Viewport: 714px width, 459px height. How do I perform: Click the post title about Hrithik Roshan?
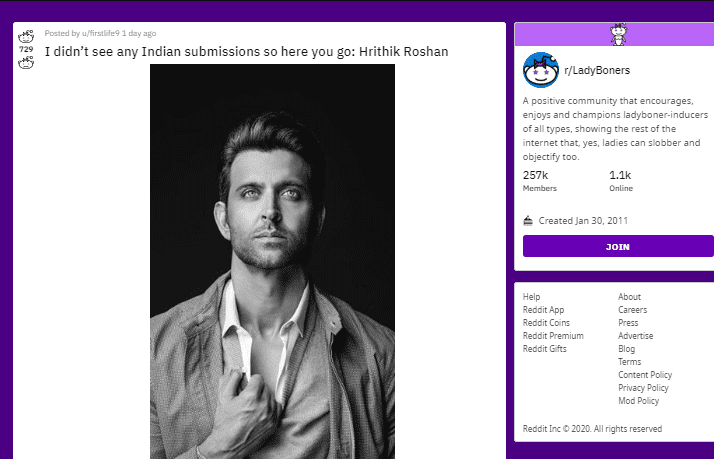tap(246, 51)
